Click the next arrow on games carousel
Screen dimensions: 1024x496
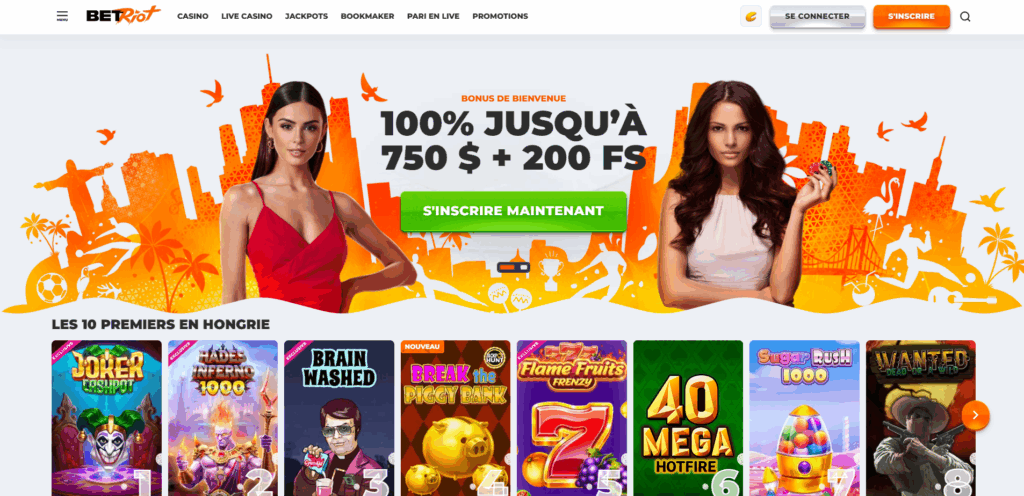point(975,415)
